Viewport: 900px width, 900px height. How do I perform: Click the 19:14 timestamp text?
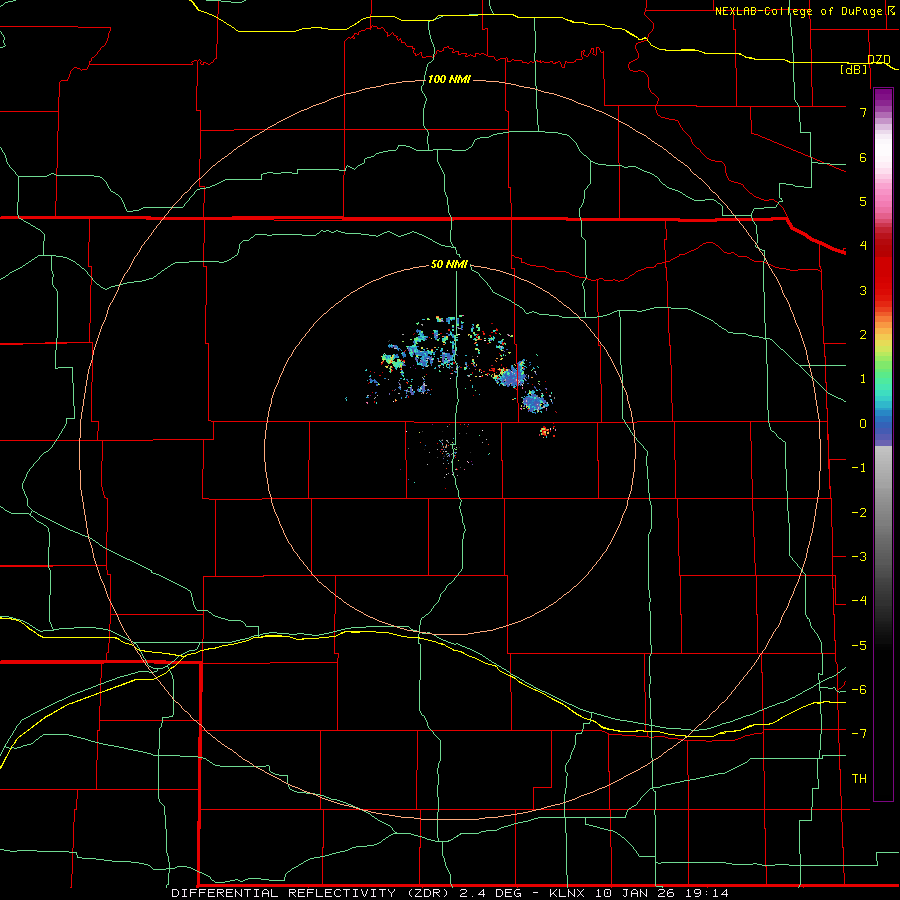(709, 893)
